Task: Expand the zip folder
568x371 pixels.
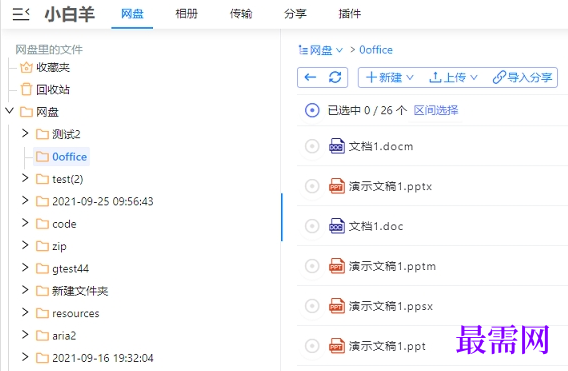Action: (x=25, y=245)
